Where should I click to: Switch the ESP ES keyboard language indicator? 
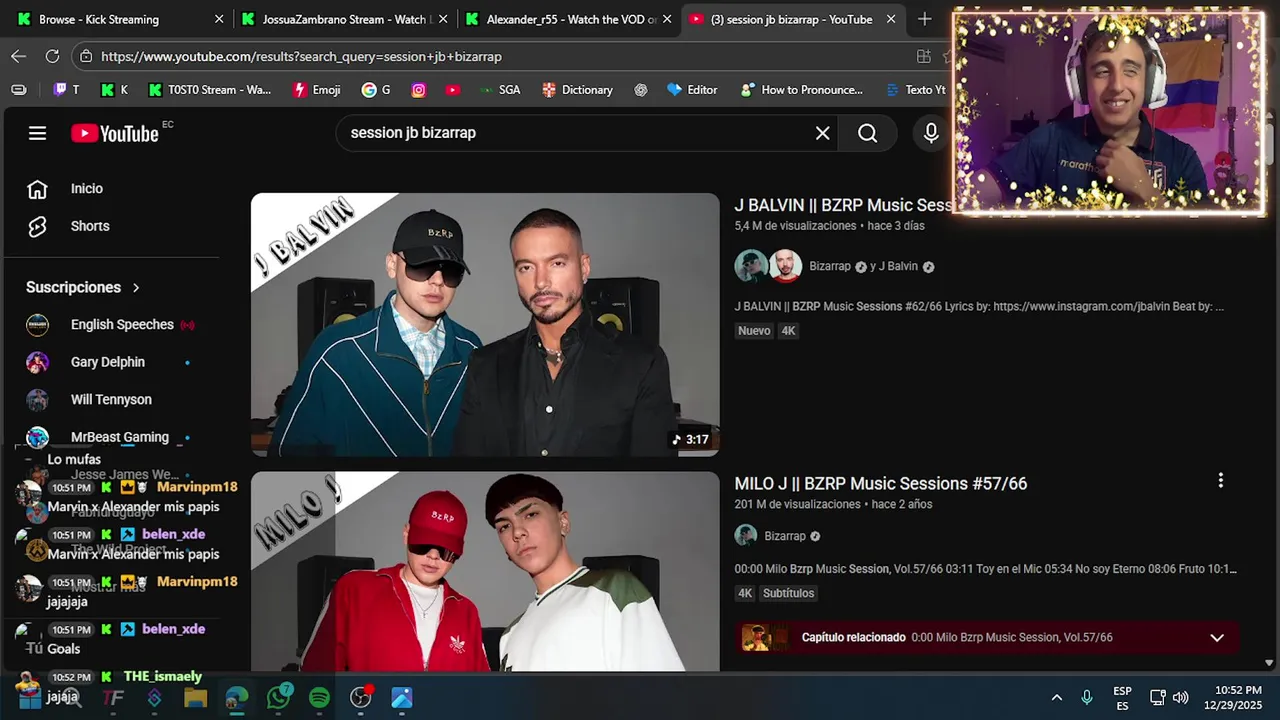pos(1122,698)
